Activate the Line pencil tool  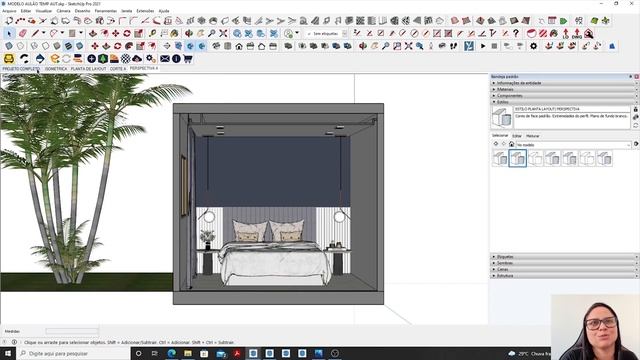[x=36, y=33]
